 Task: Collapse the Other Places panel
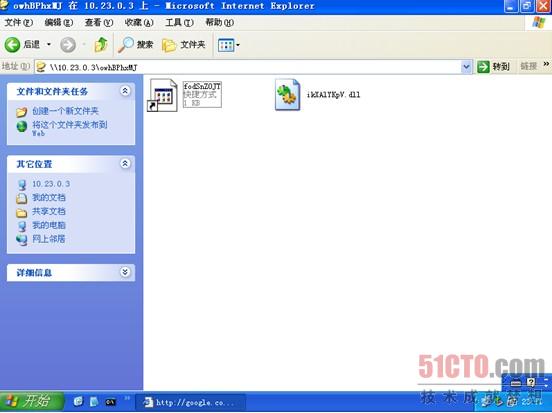125,163
